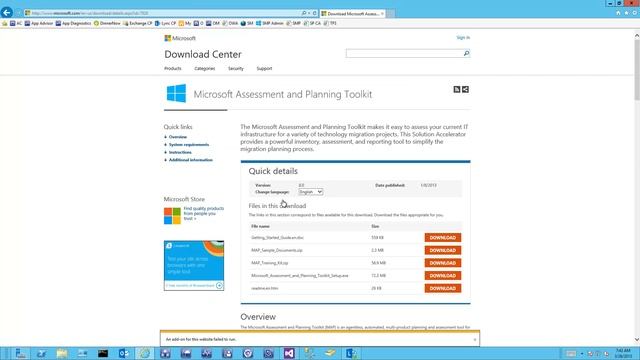The width and height of the screenshot is (640, 360).
Task: Open the SP CA bookmark
Action: click(x=312, y=23)
